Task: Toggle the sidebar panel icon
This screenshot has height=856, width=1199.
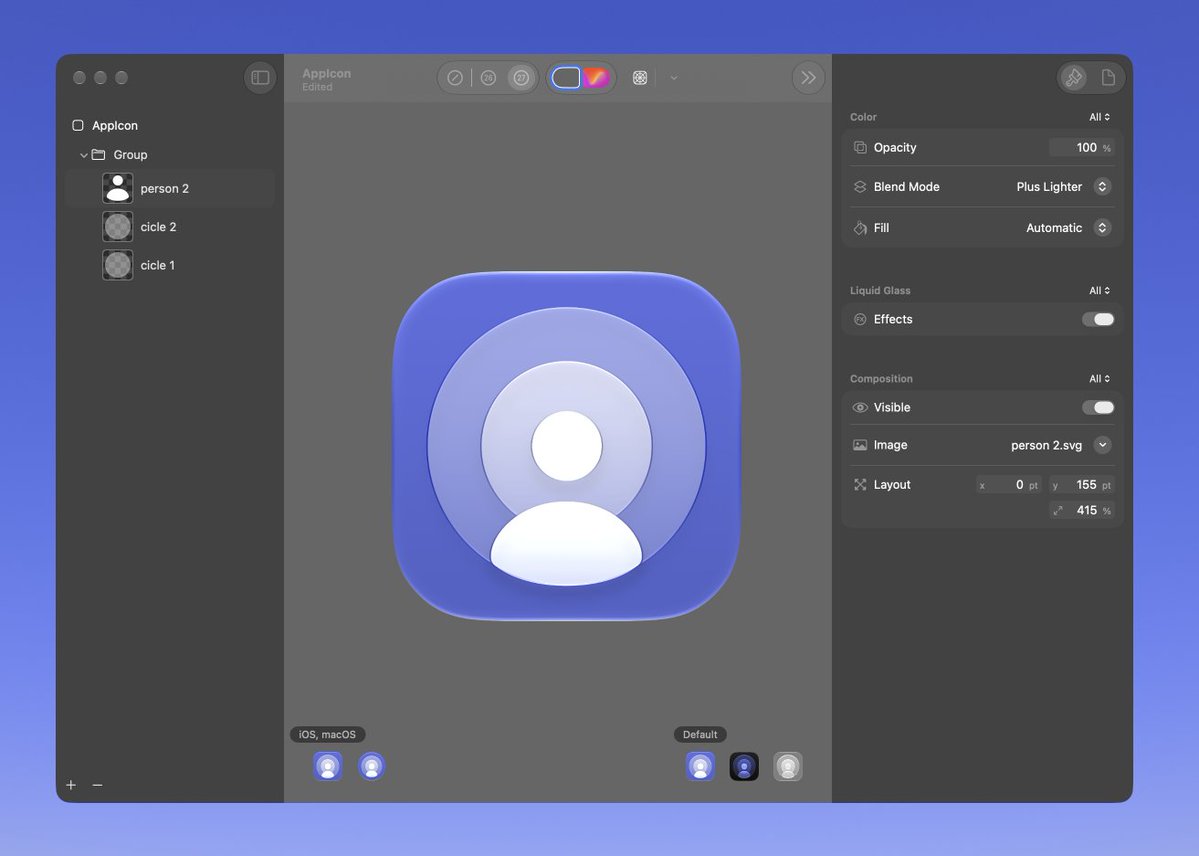Action: [260, 77]
